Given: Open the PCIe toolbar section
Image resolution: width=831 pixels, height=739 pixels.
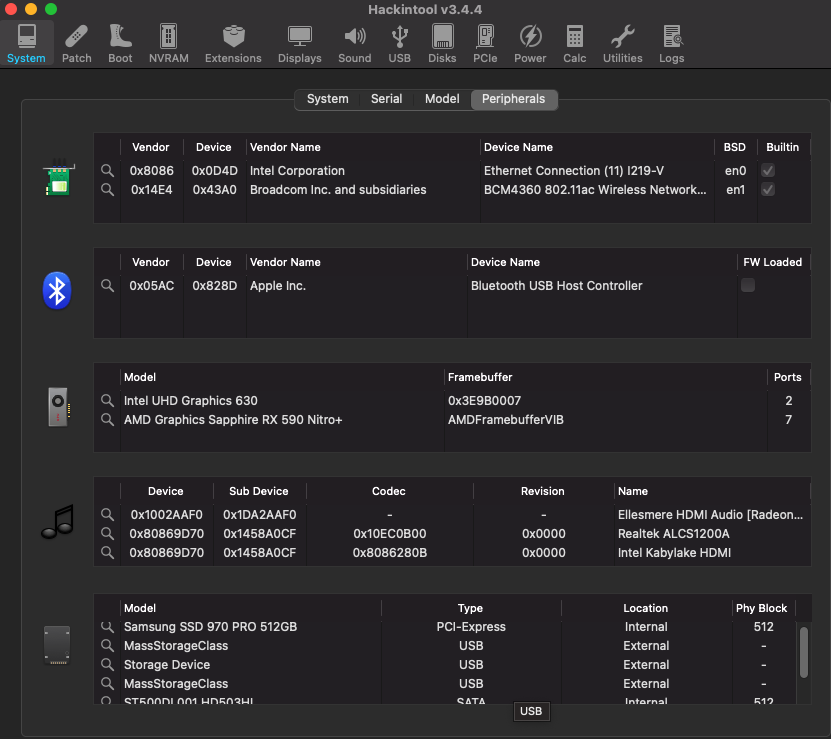Looking at the screenshot, I should coord(485,43).
